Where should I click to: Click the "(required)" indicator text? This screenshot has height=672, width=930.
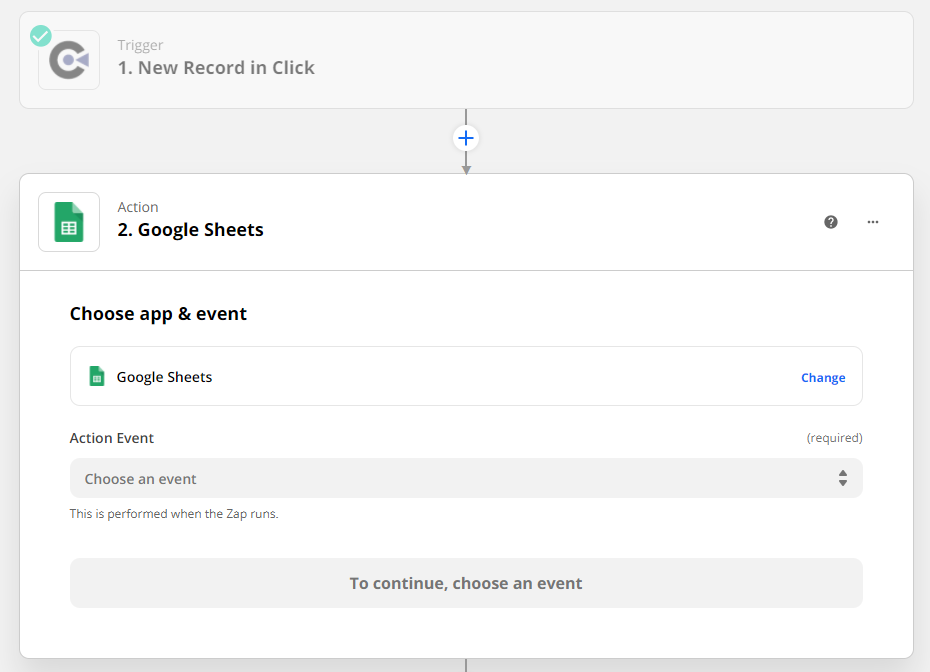pos(834,438)
